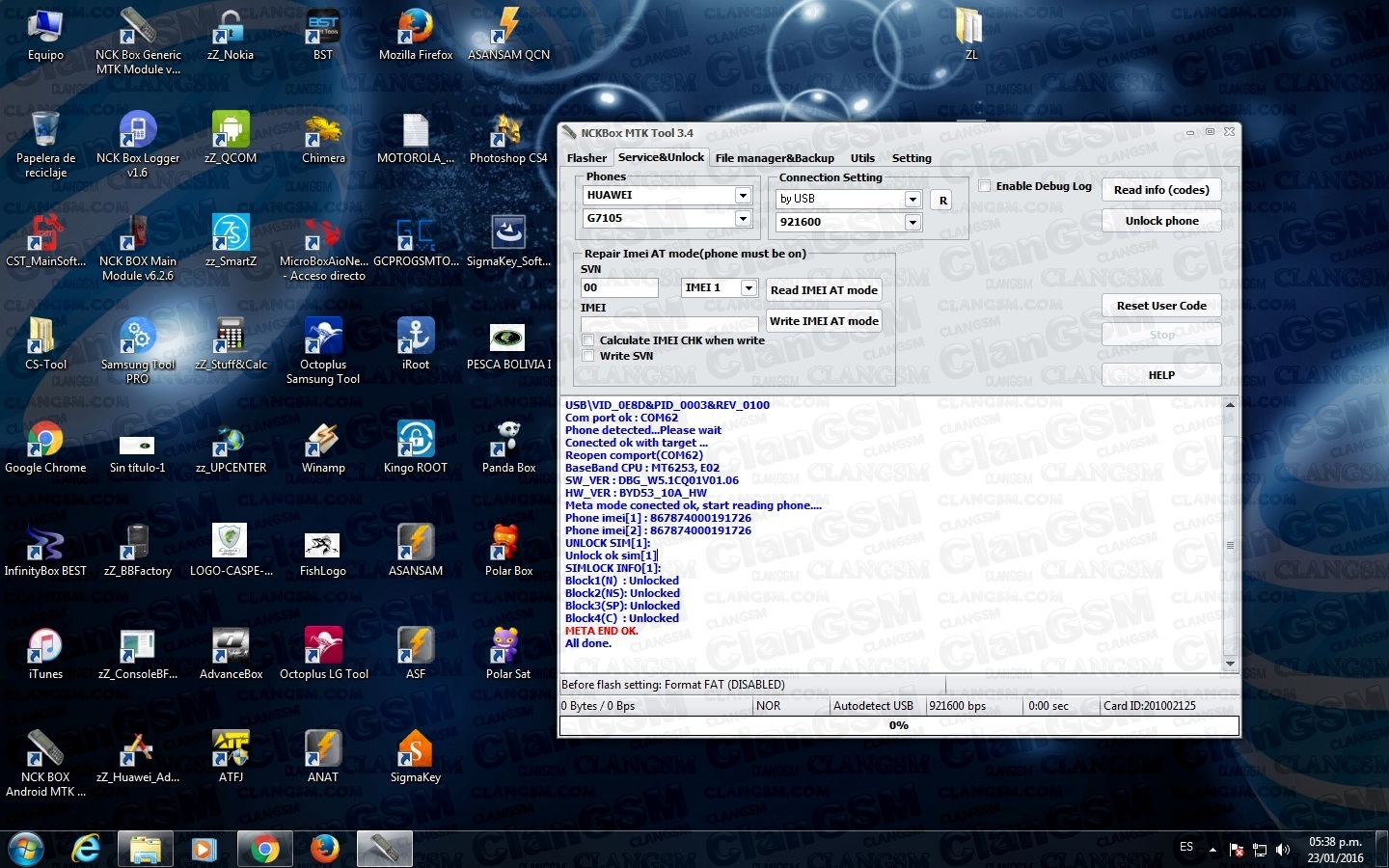Click Read IMEI AT mode button
The width and height of the screenshot is (1389, 868).
click(x=824, y=290)
